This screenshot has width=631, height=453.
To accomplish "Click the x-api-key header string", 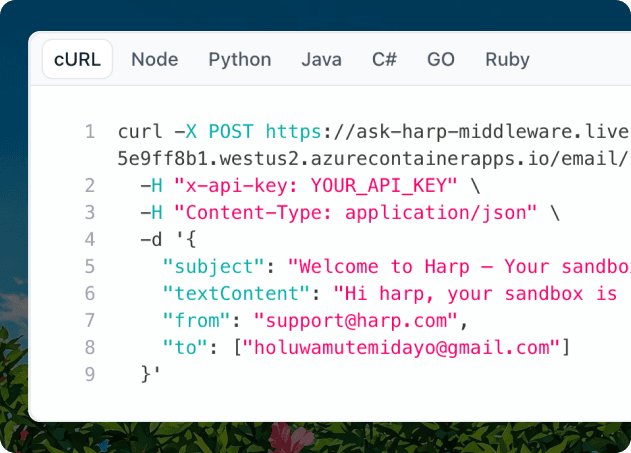I will pos(316,185).
